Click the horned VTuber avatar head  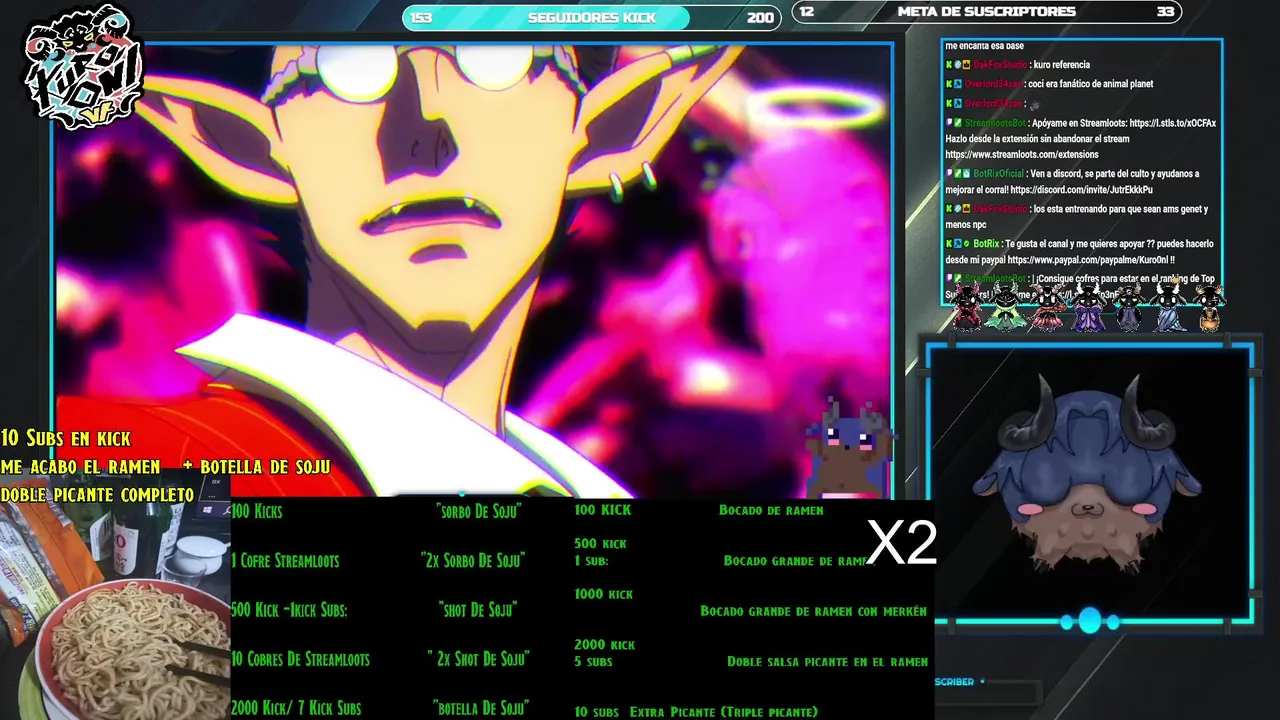tap(1087, 476)
